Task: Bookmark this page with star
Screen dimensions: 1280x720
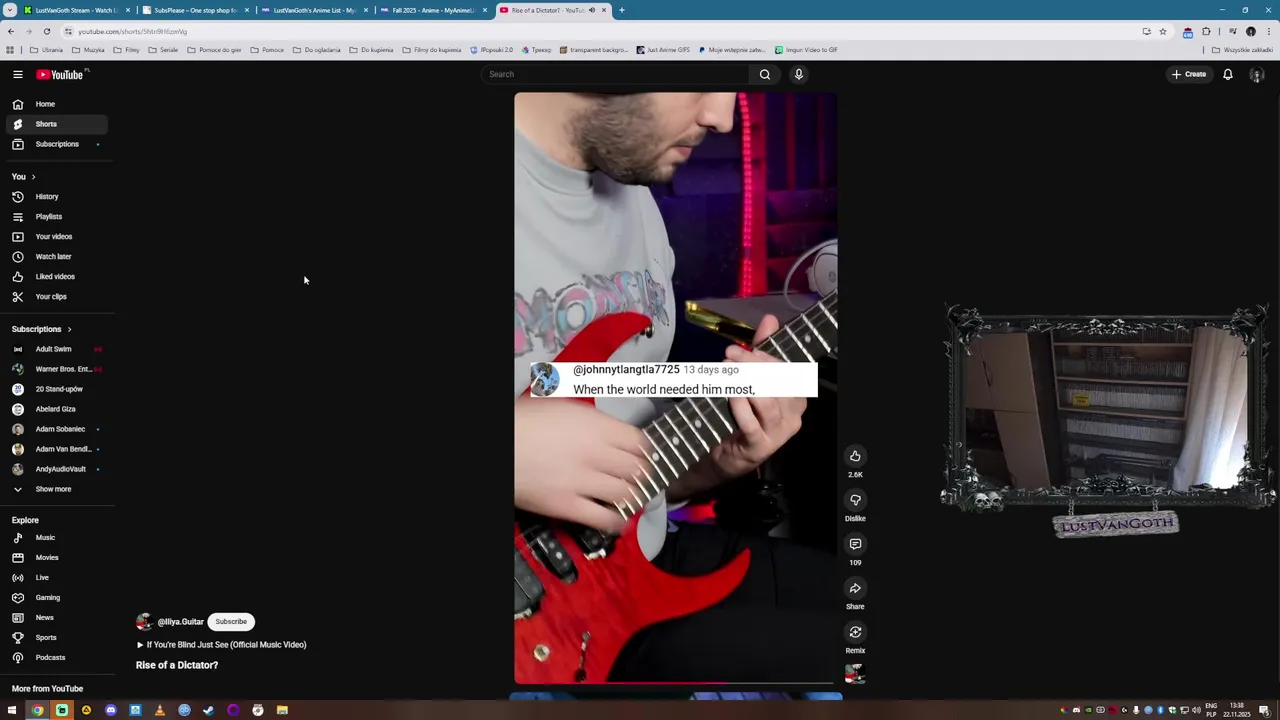Action: coord(1162,31)
